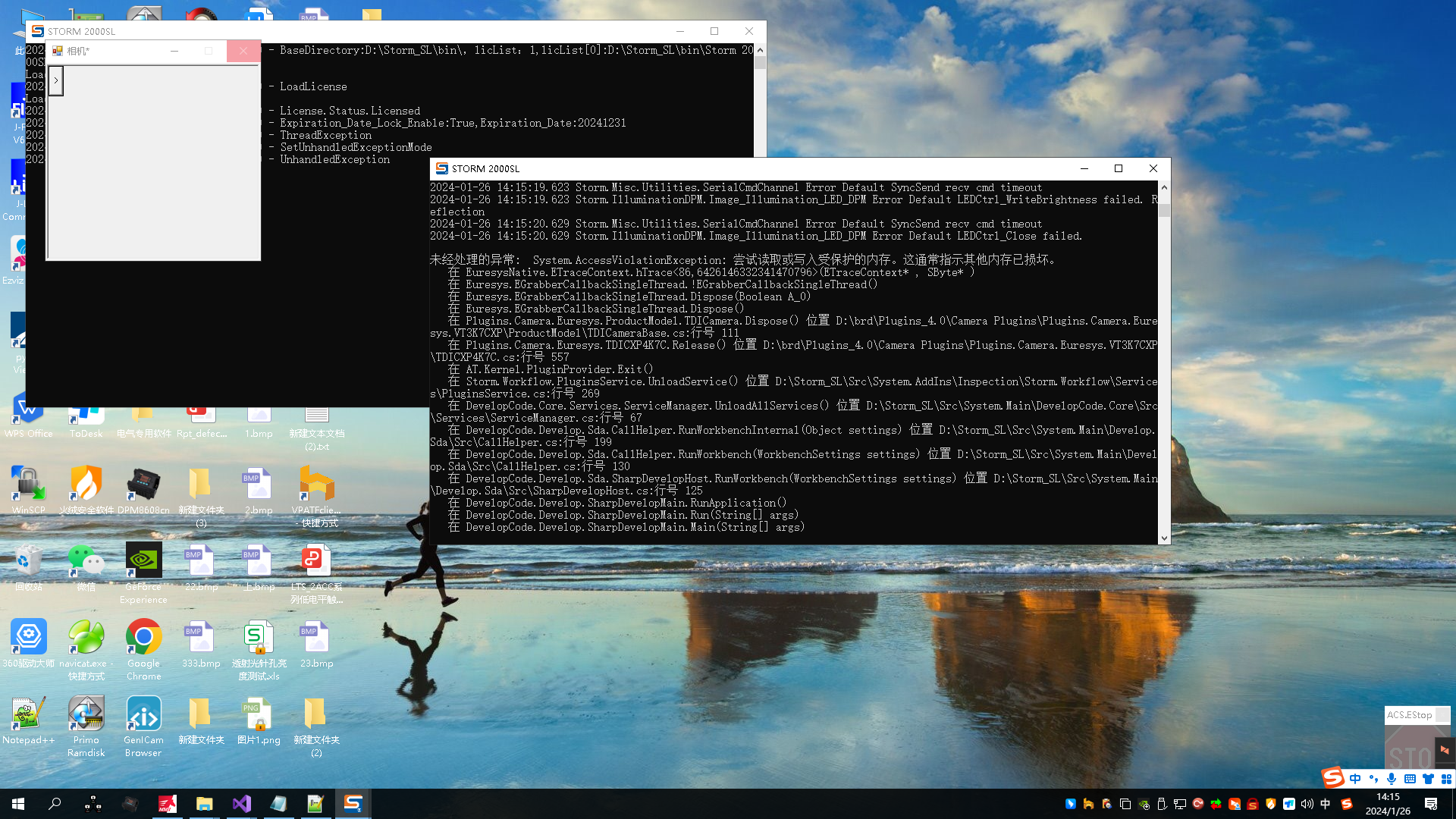Open navicat.exe shortcut on desktop
The image size is (1456, 819).
point(86,650)
